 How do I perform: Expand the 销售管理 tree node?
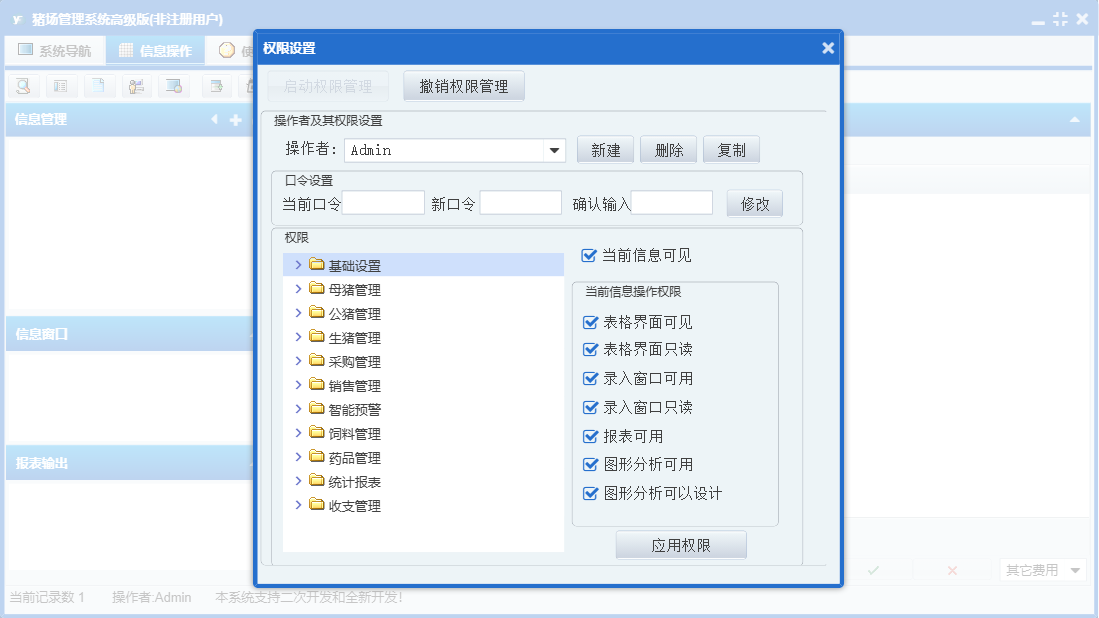tap(298, 385)
